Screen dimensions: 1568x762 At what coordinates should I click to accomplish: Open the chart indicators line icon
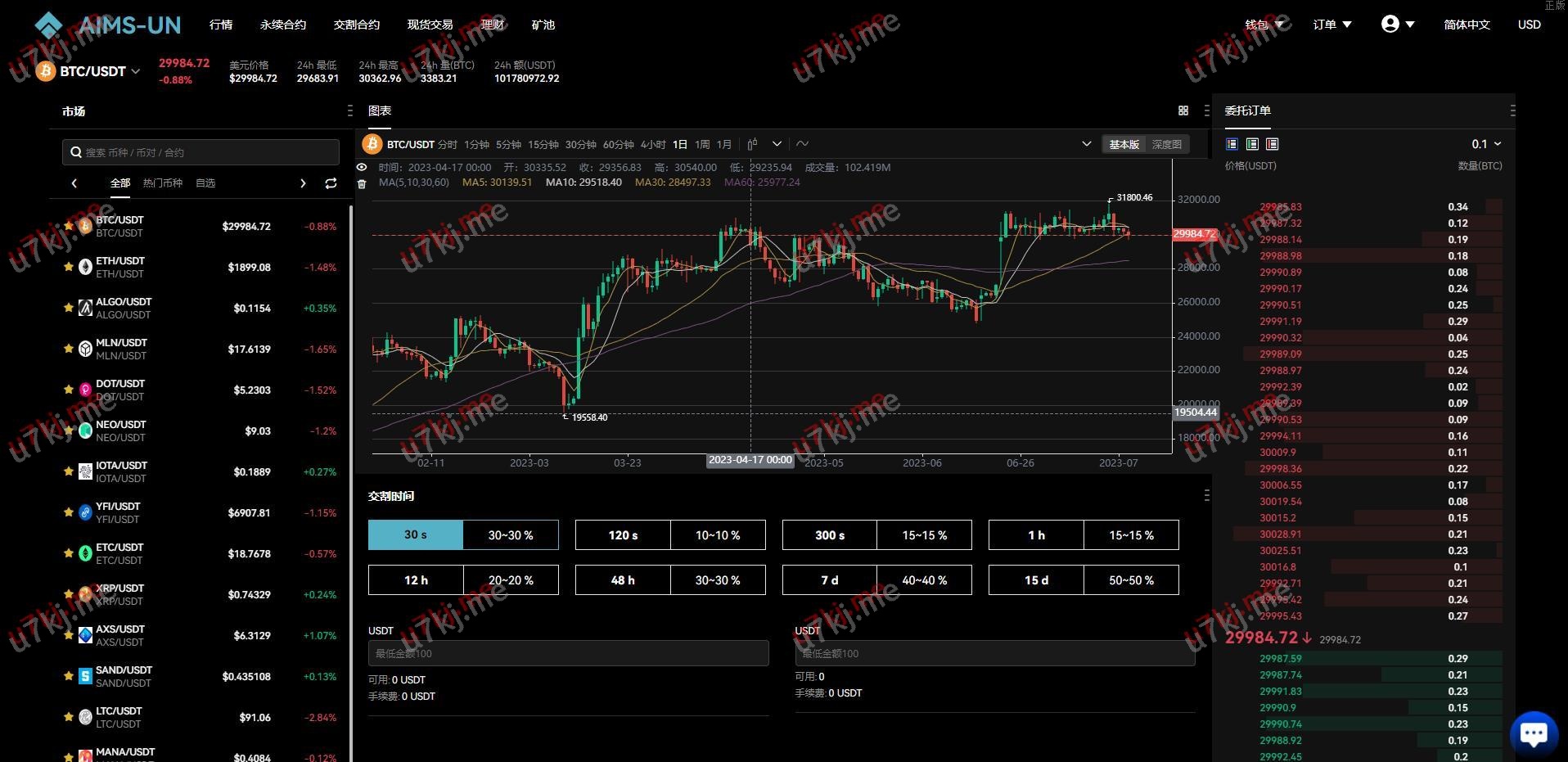[802, 144]
